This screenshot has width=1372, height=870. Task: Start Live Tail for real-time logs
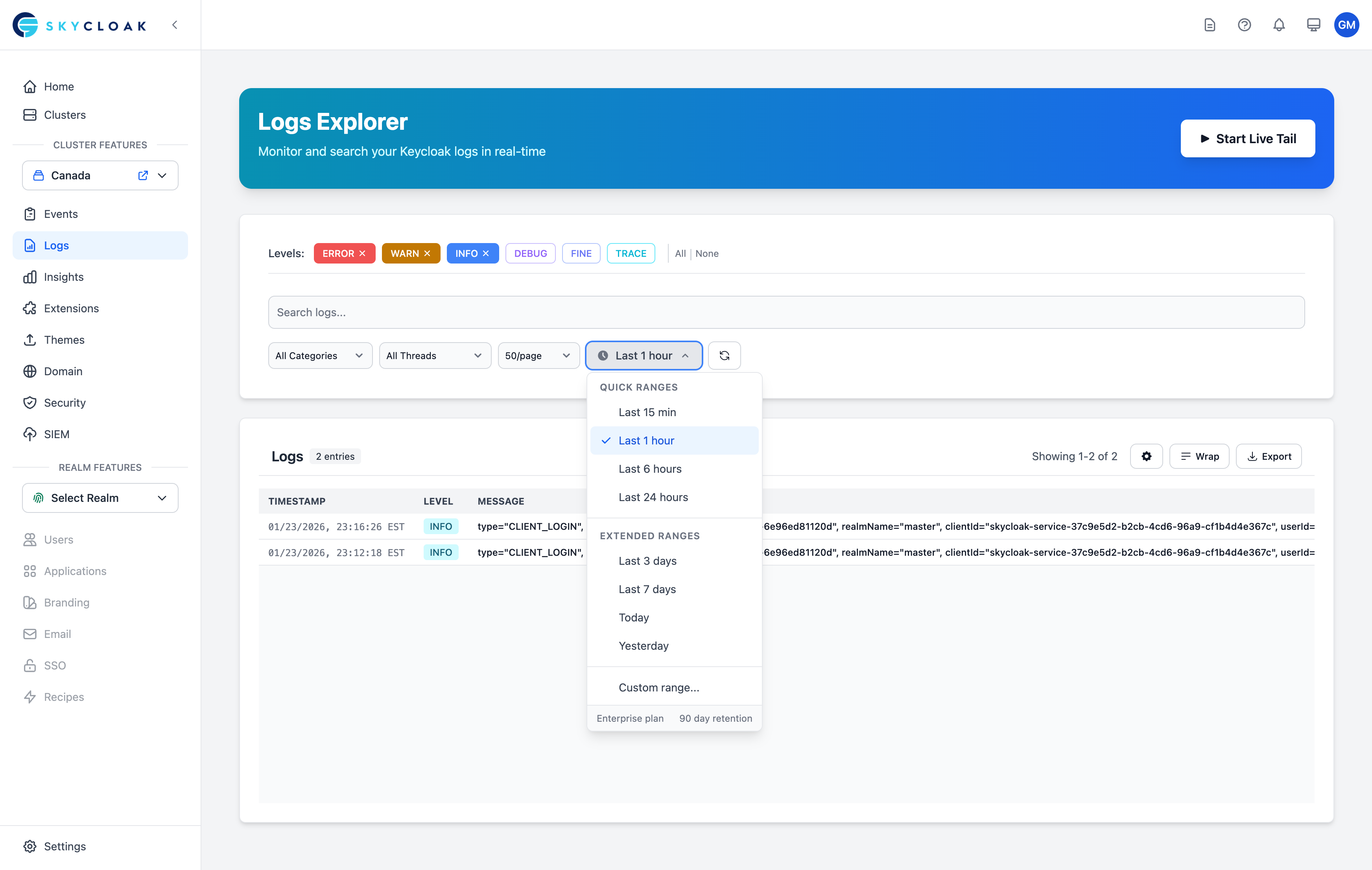click(x=1248, y=138)
